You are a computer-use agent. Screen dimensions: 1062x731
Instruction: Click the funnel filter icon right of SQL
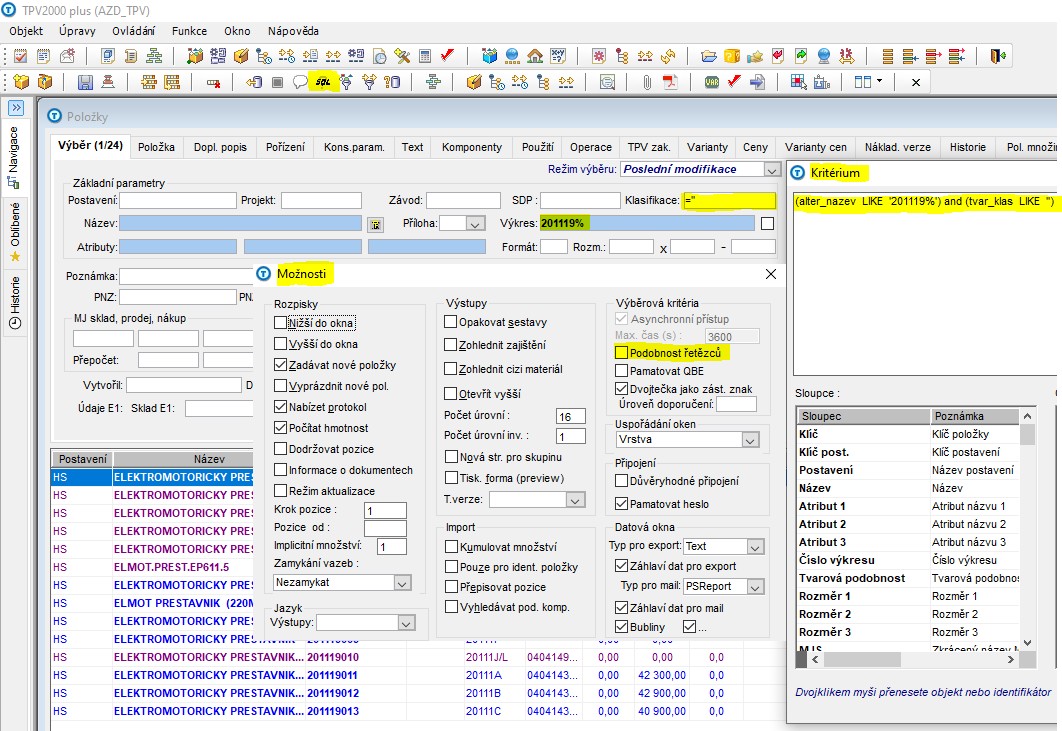tap(346, 82)
